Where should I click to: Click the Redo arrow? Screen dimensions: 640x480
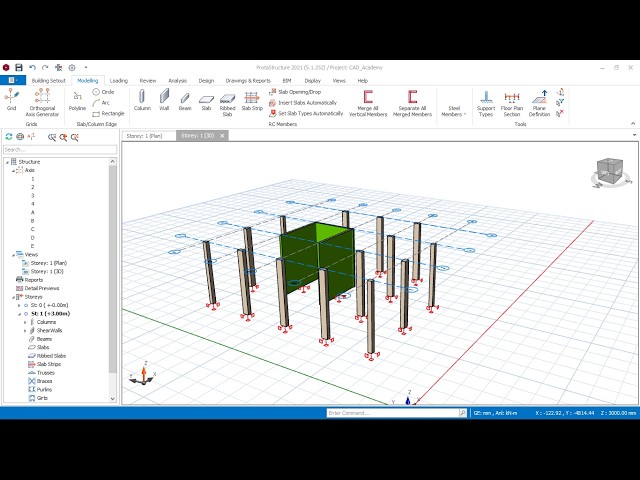point(45,67)
